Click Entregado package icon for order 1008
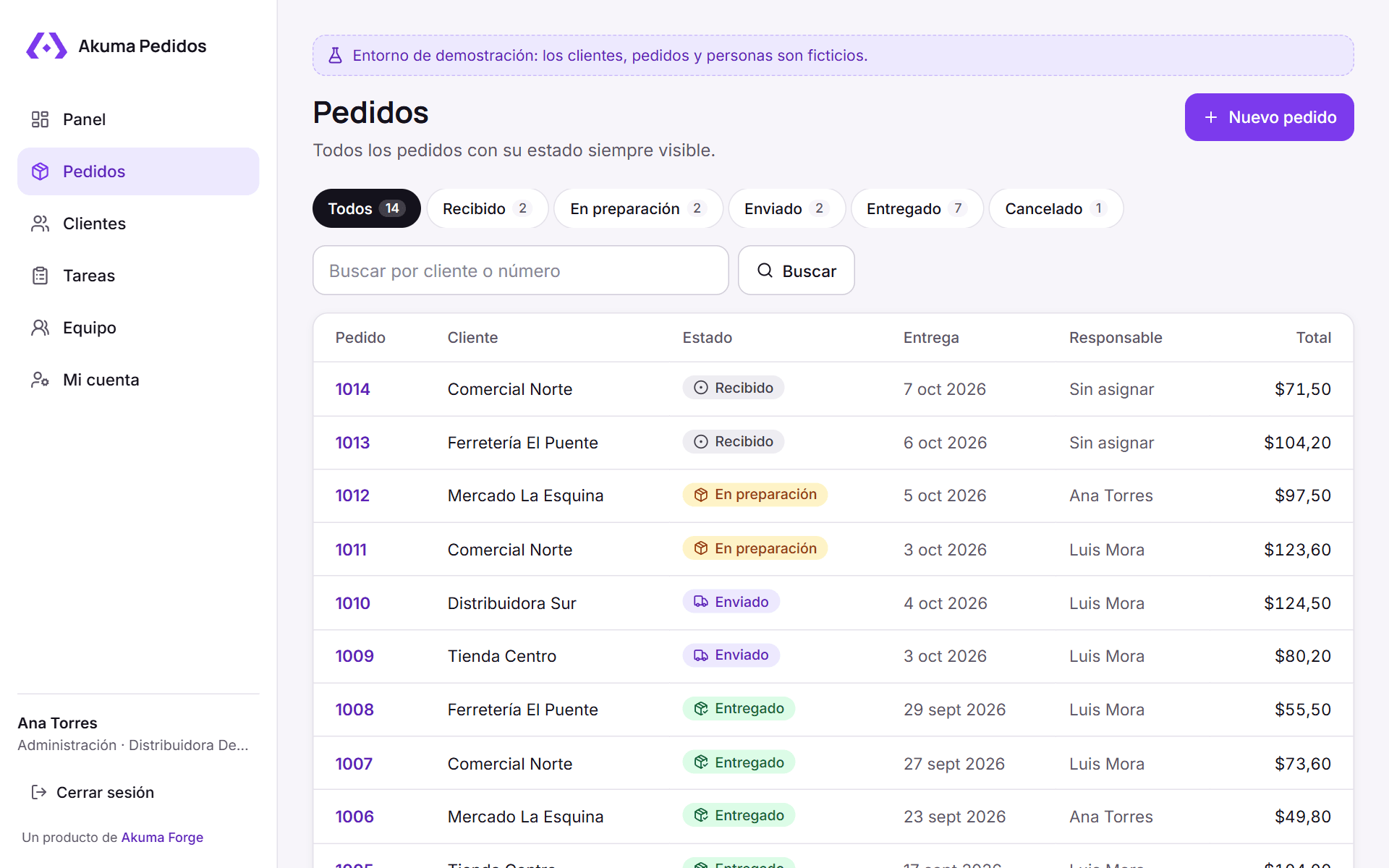Image resolution: width=1389 pixels, height=868 pixels. (x=701, y=709)
